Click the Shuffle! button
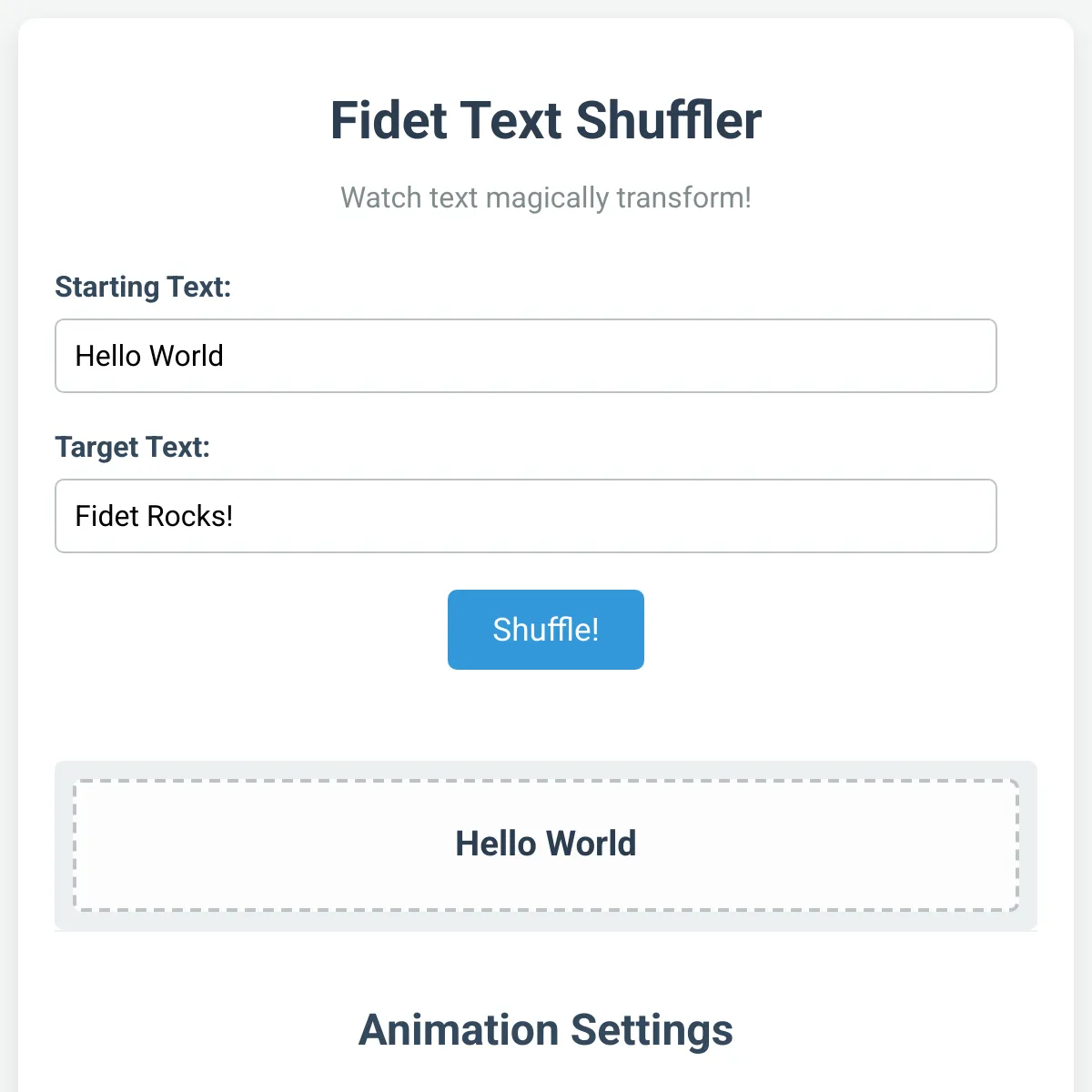The width and height of the screenshot is (1092, 1092). pos(546,630)
